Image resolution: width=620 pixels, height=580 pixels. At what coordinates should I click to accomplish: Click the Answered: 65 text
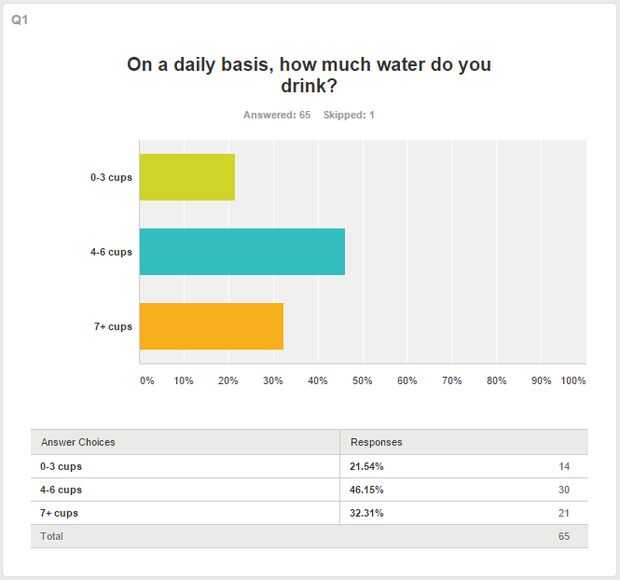(x=276, y=115)
